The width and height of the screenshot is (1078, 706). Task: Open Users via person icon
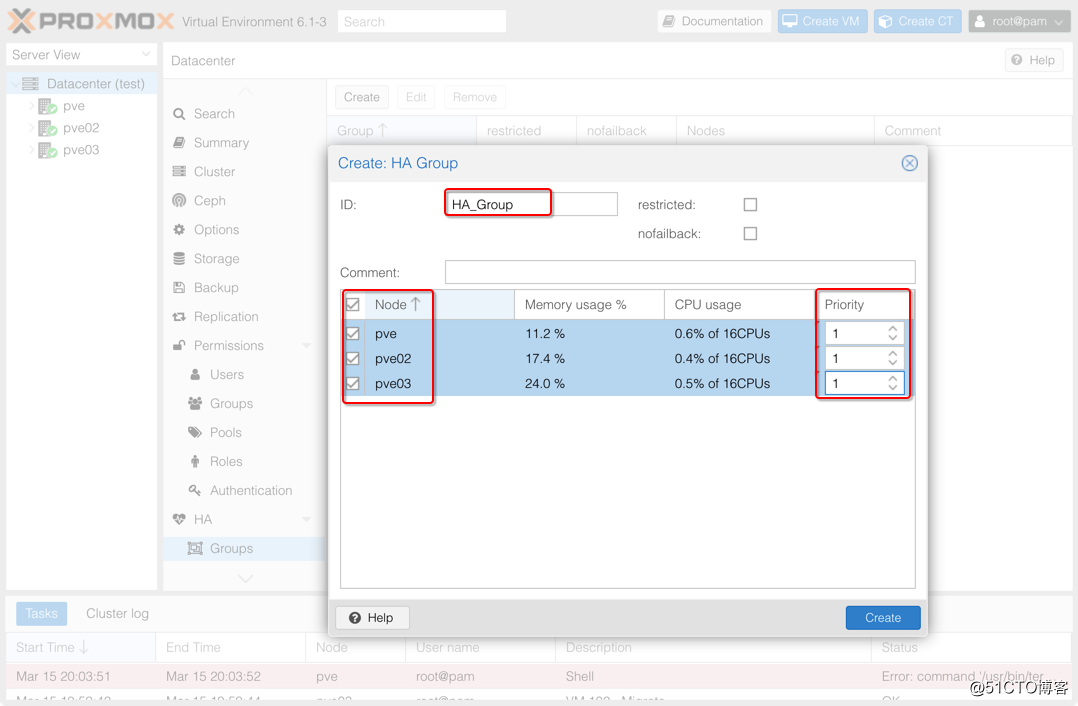tap(195, 375)
